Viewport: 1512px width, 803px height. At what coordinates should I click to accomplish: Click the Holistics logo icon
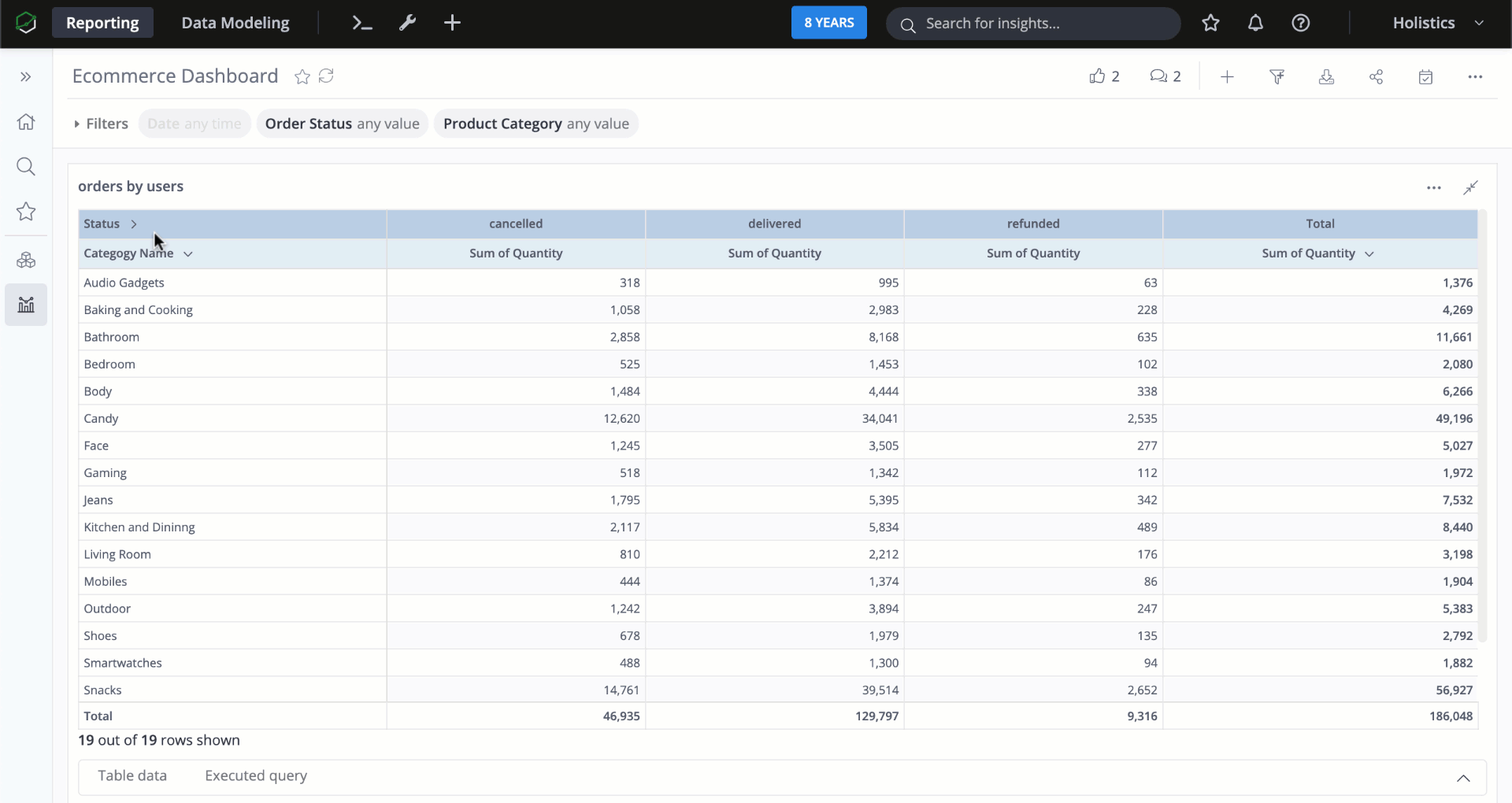click(x=26, y=23)
